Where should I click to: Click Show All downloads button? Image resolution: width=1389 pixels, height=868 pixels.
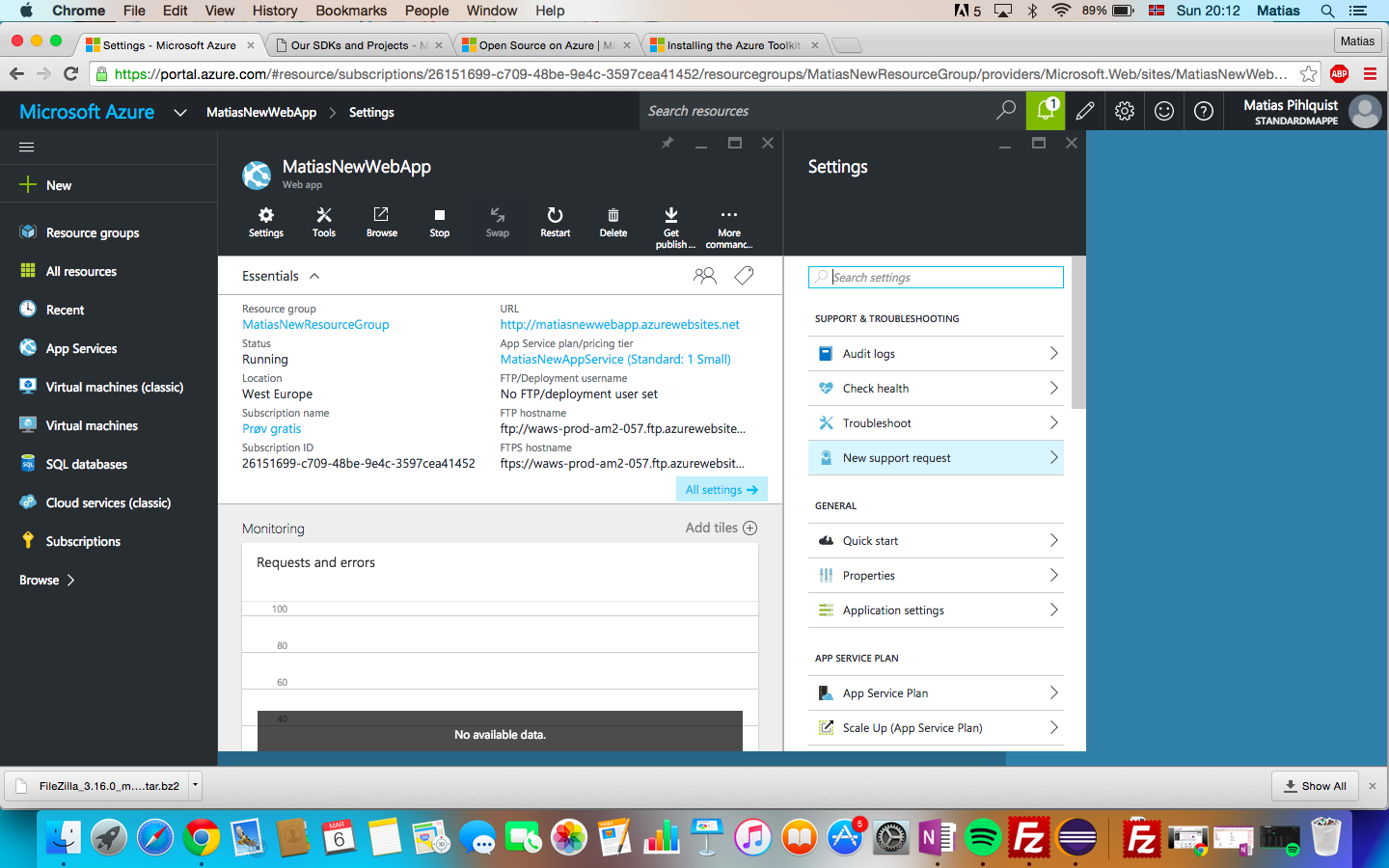tap(1315, 786)
